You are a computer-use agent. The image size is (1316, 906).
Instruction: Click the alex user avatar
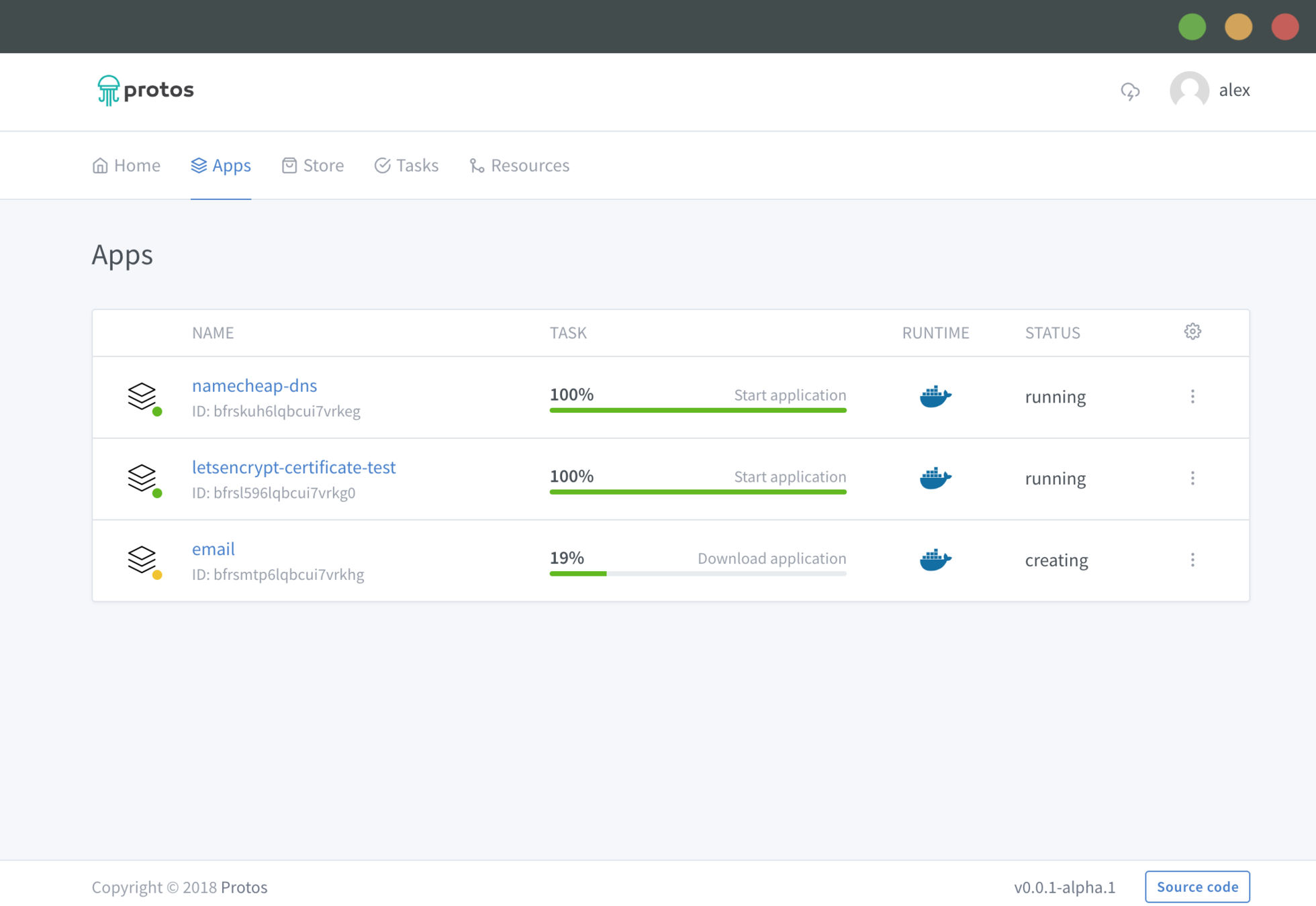[x=1189, y=91]
